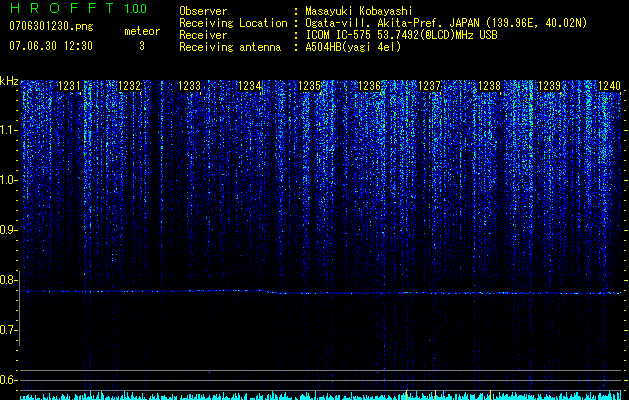
Task: Click the gray vertical range bar on axis
Action: click(x=19, y=308)
